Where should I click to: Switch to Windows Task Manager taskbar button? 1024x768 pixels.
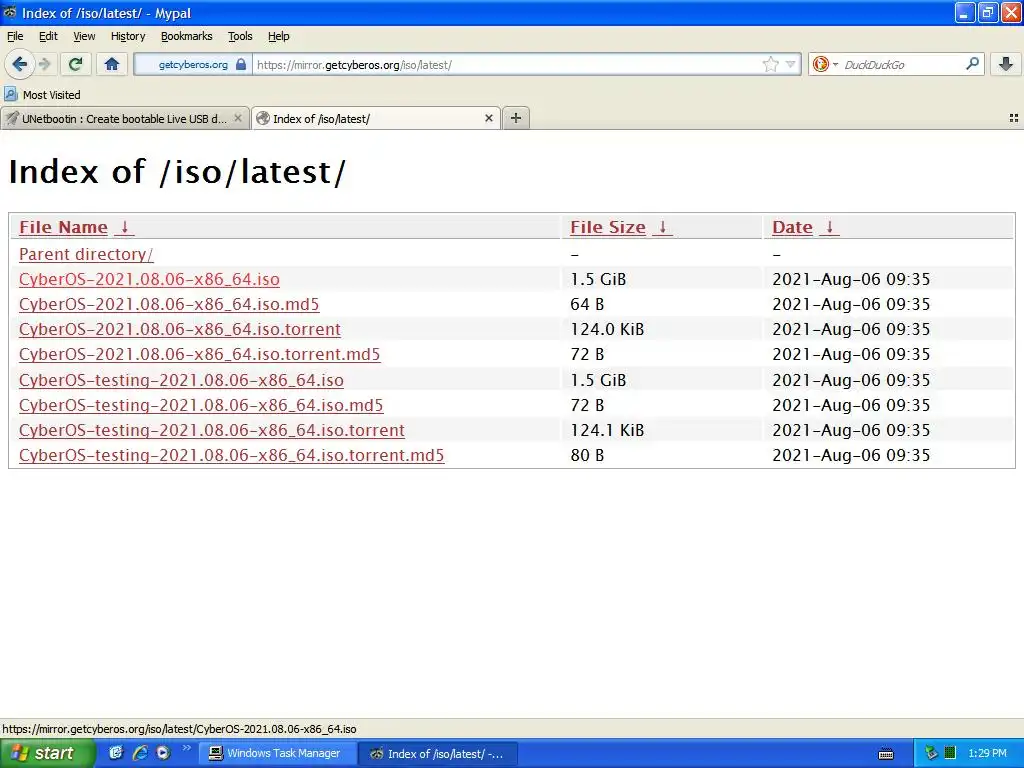coord(277,754)
